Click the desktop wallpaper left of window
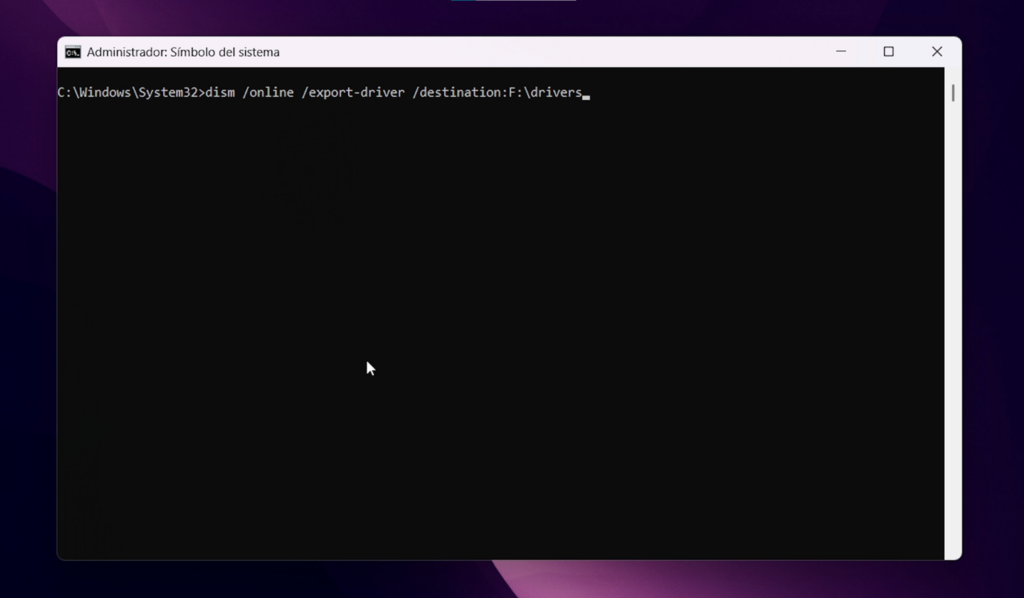 point(28,300)
